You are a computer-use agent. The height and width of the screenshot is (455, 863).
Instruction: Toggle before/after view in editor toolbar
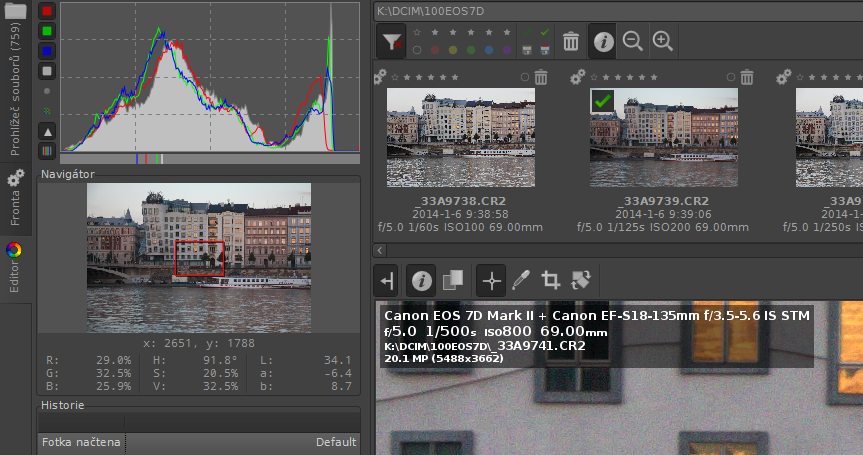coord(453,280)
